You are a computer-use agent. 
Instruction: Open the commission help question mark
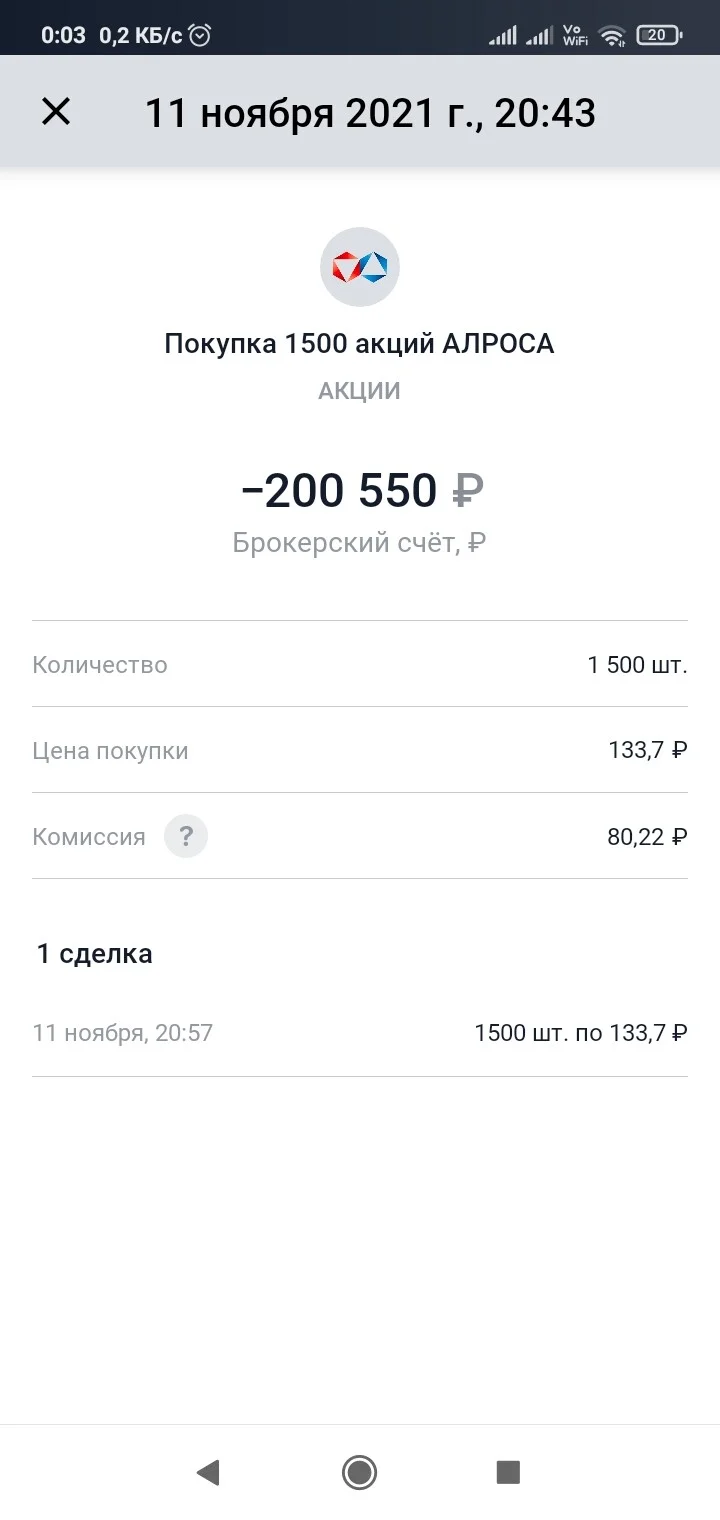(x=186, y=836)
